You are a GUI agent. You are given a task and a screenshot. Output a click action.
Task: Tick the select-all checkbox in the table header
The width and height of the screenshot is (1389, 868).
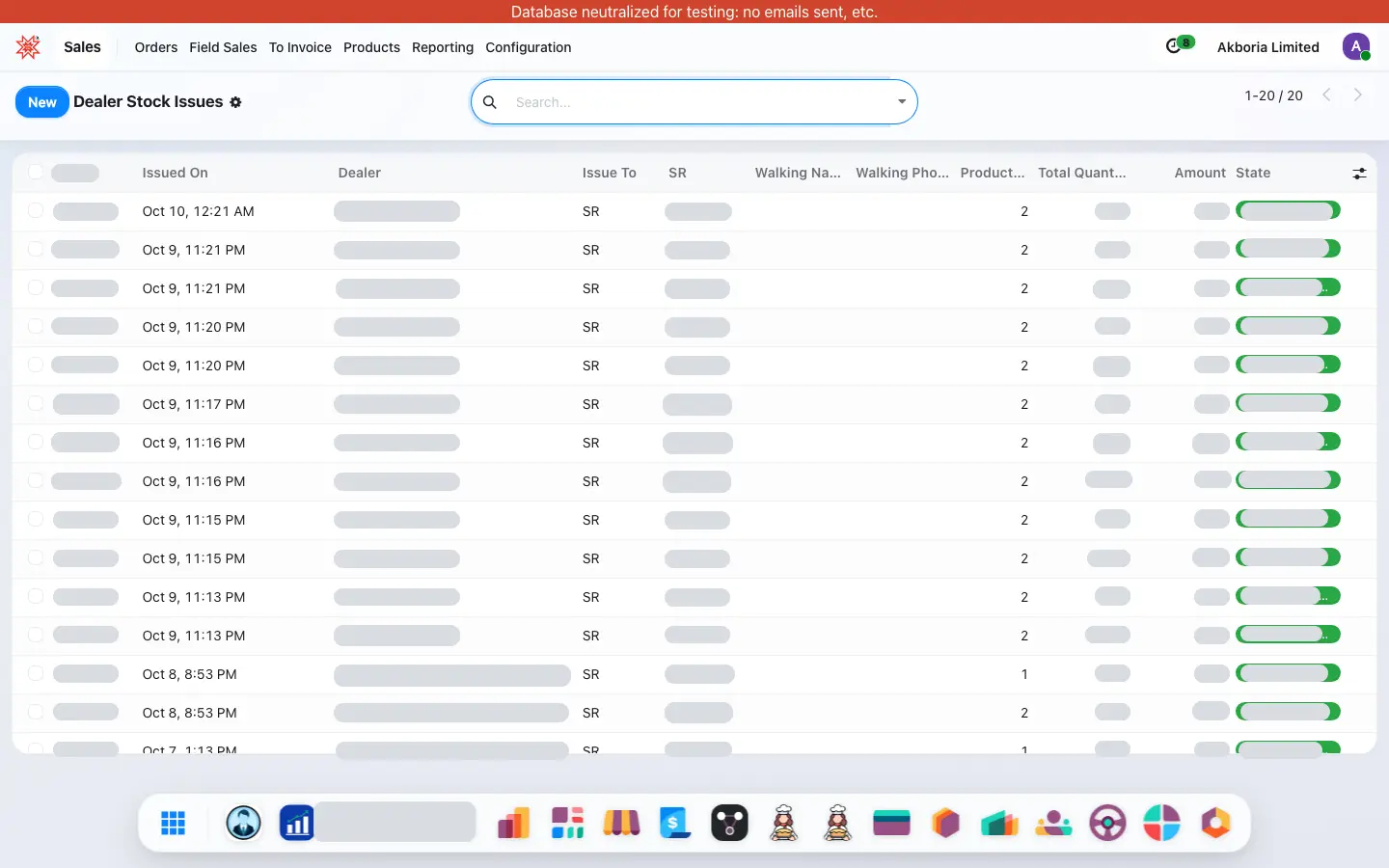tap(36, 172)
